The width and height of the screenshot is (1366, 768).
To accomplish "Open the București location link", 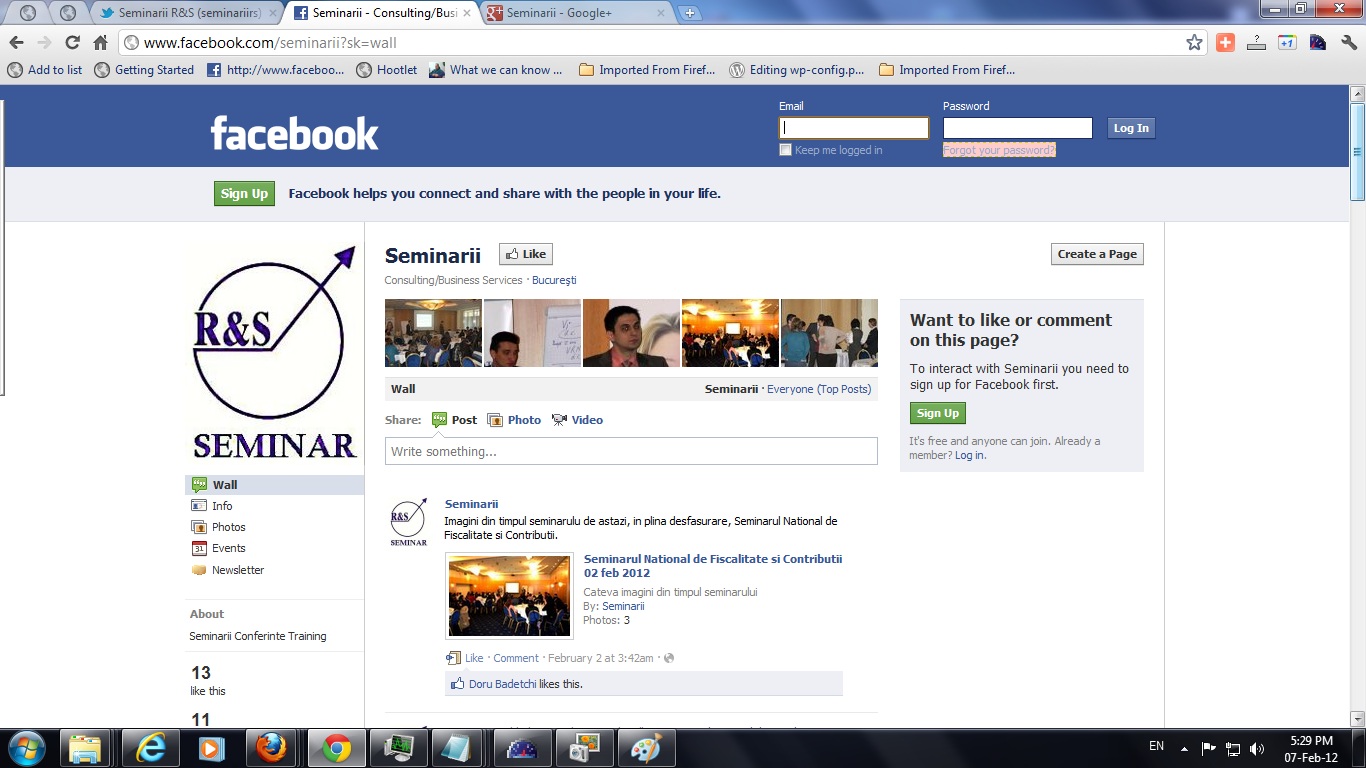I will point(554,280).
